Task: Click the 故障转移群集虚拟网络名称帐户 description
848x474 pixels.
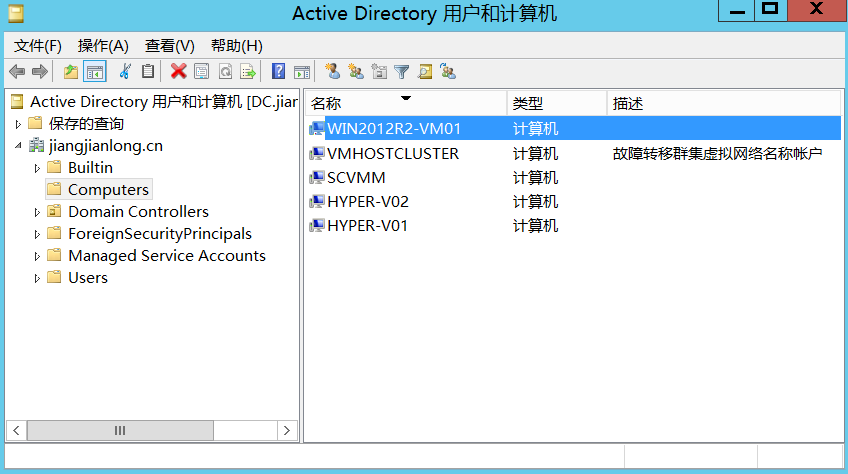Action: [717, 154]
